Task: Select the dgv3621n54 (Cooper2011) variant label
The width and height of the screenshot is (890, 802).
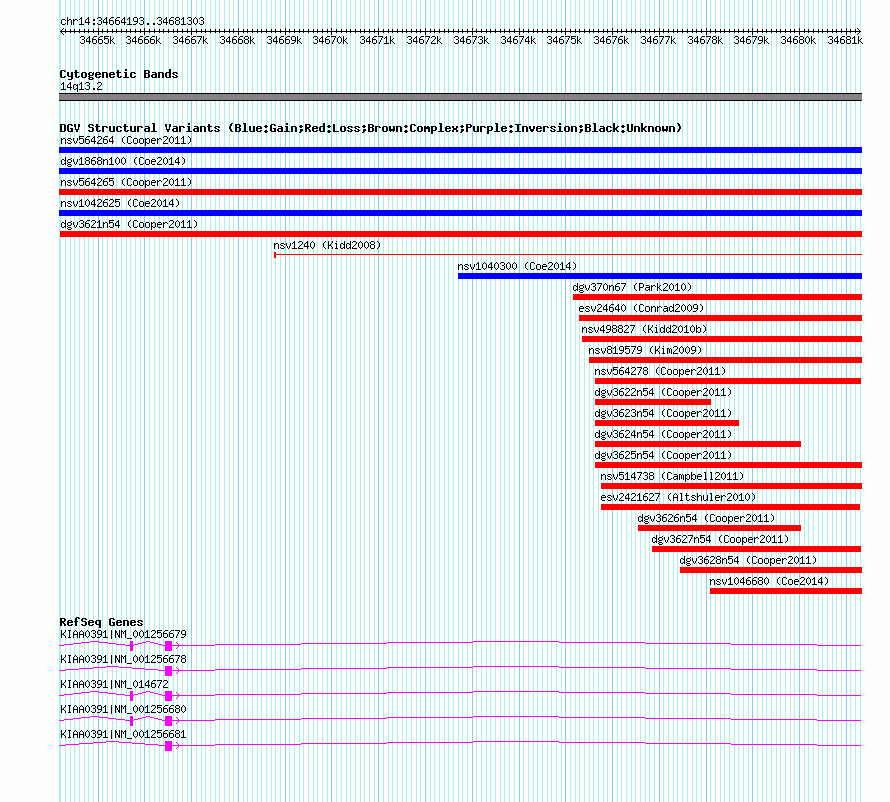Action: click(129, 224)
